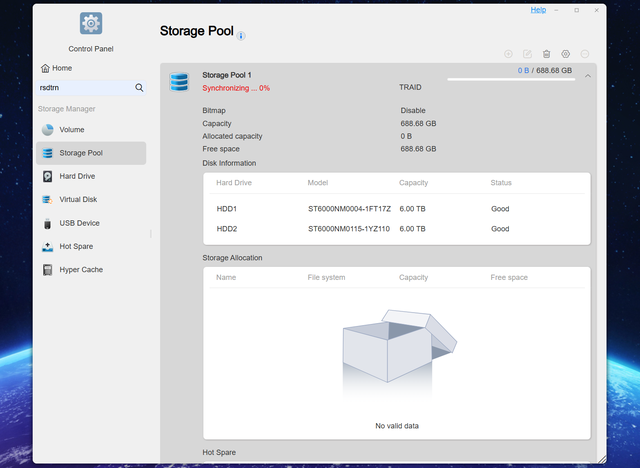Click the search magnifier icon
This screenshot has width=640, height=468.
[x=139, y=88]
